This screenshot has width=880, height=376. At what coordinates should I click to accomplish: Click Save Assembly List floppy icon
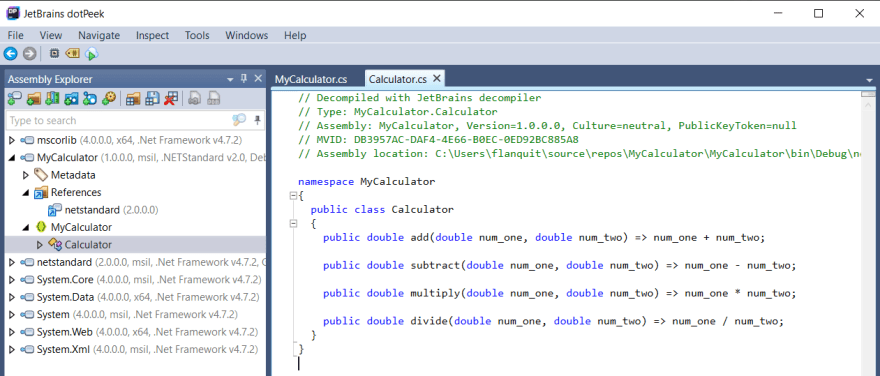coord(152,99)
